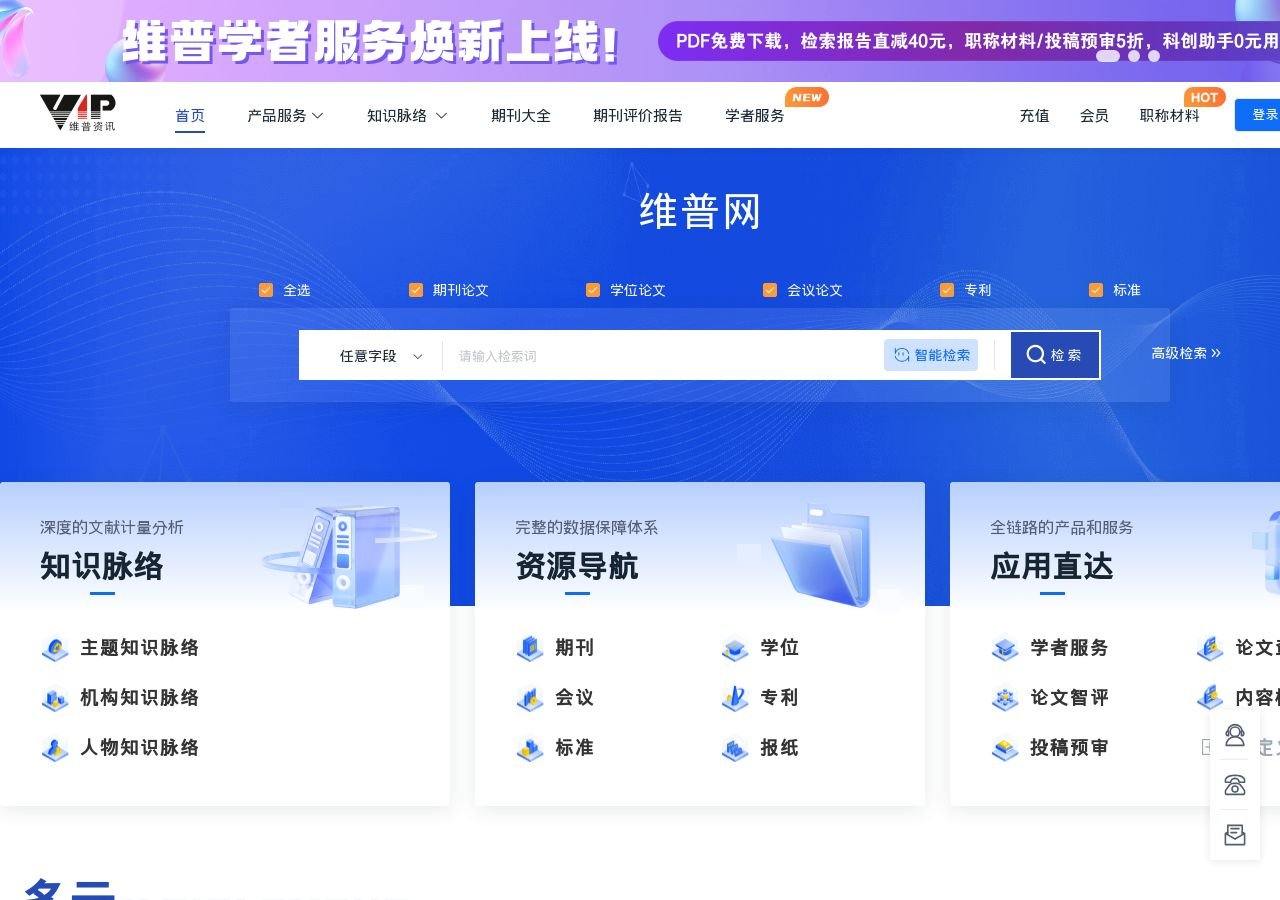The height and width of the screenshot is (900, 1280).
Task: Click the 报纸 resource icon
Action: coord(735,748)
